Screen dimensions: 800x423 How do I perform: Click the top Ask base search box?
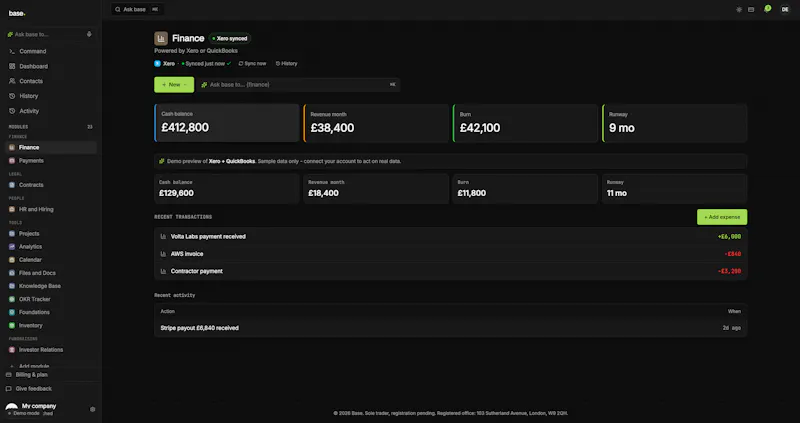point(138,10)
